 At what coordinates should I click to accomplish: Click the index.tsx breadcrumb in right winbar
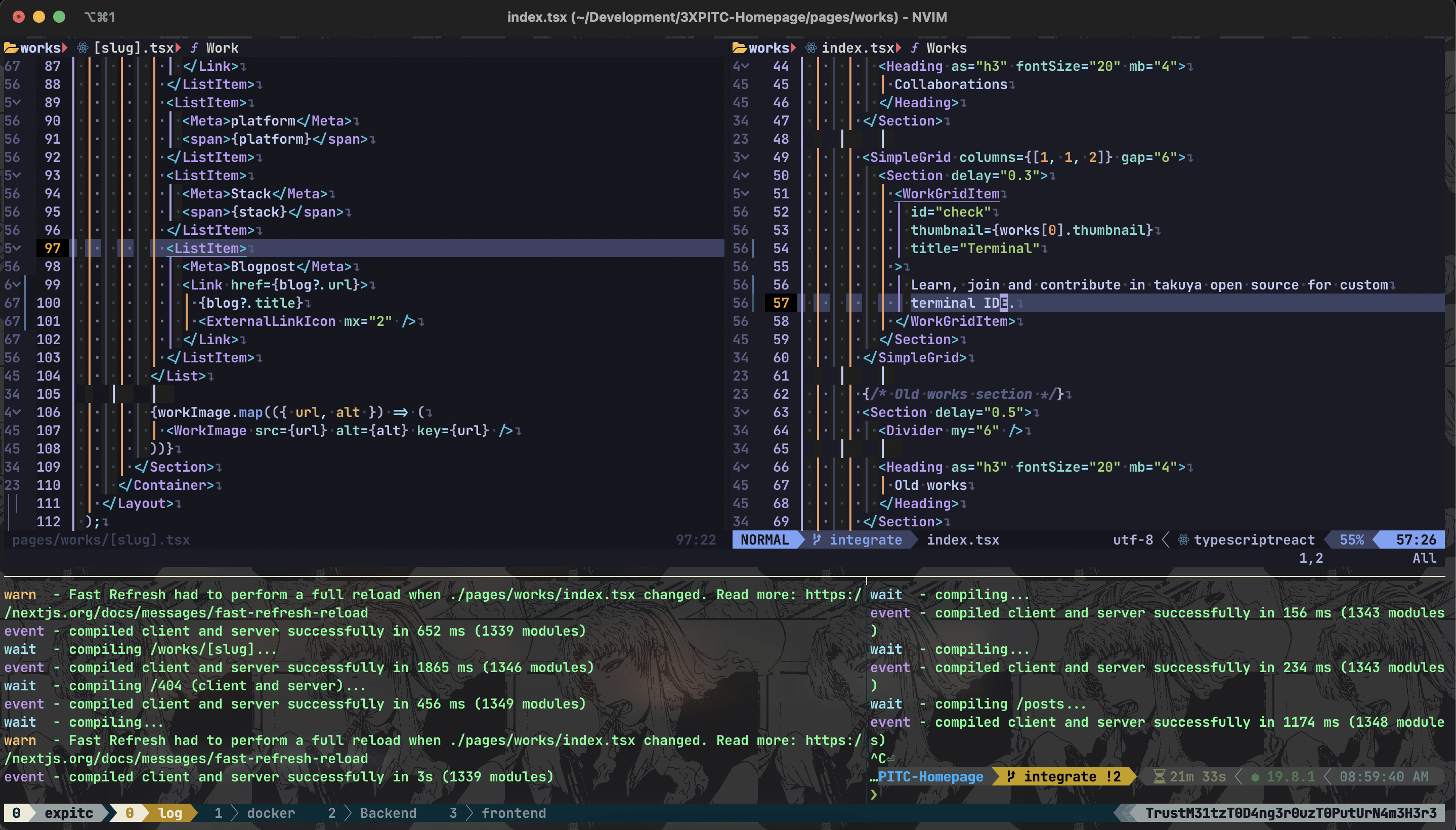point(858,48)
